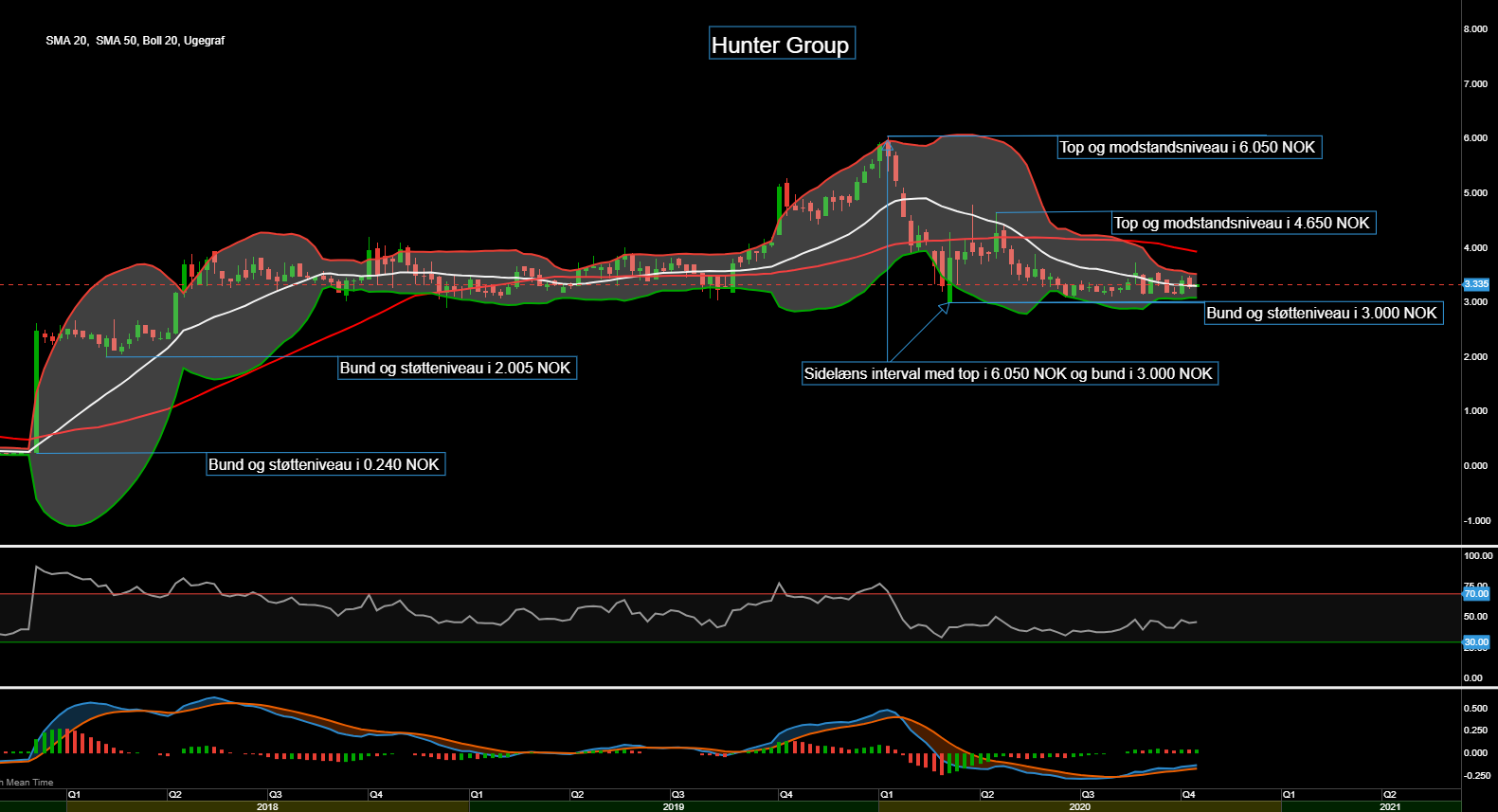Image resolution: width=1498 pixels, height=812 pixels.
Task: Click the 1.000 price axis label
Action: point(1475,411)
